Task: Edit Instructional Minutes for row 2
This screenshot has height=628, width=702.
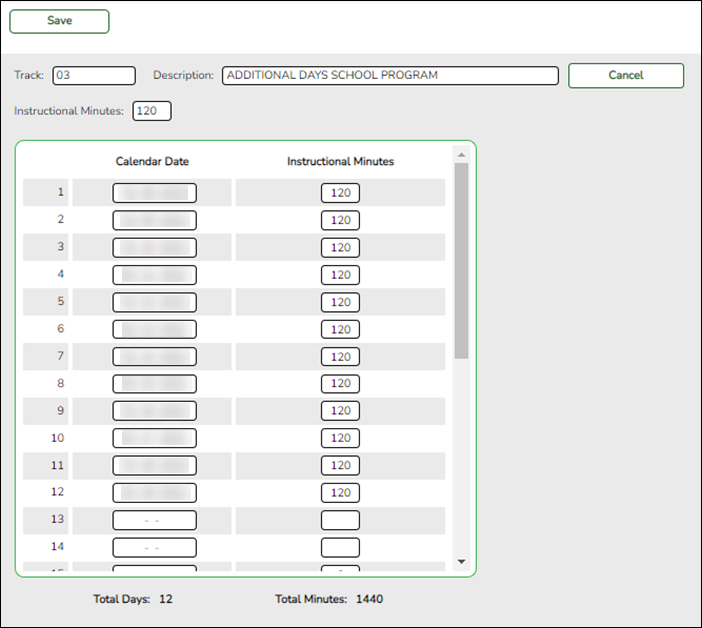Action: click(x=340, y=220)
